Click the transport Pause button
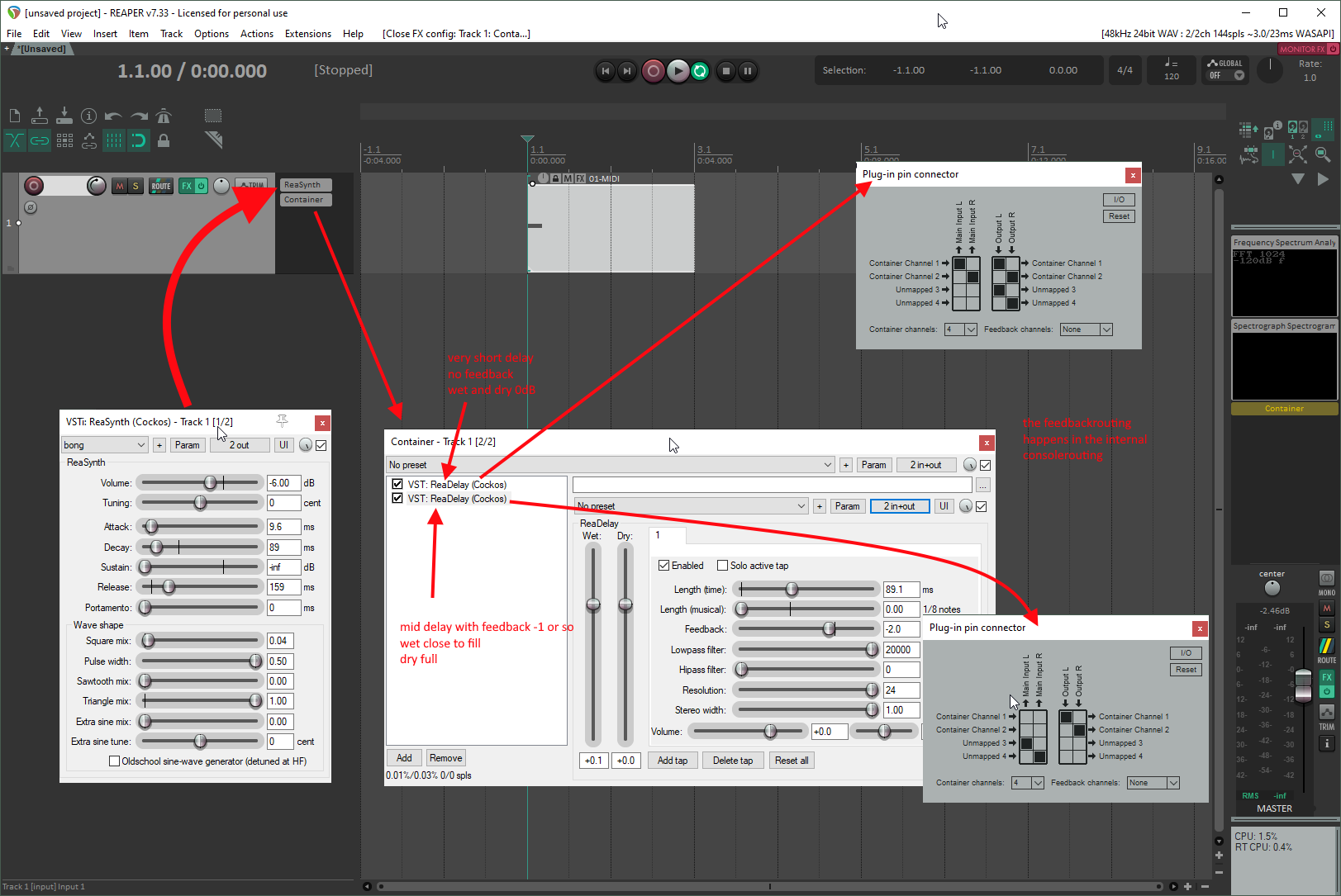Image resolution: width=1341 pixels, height=896 pixels. click(748, 71)
